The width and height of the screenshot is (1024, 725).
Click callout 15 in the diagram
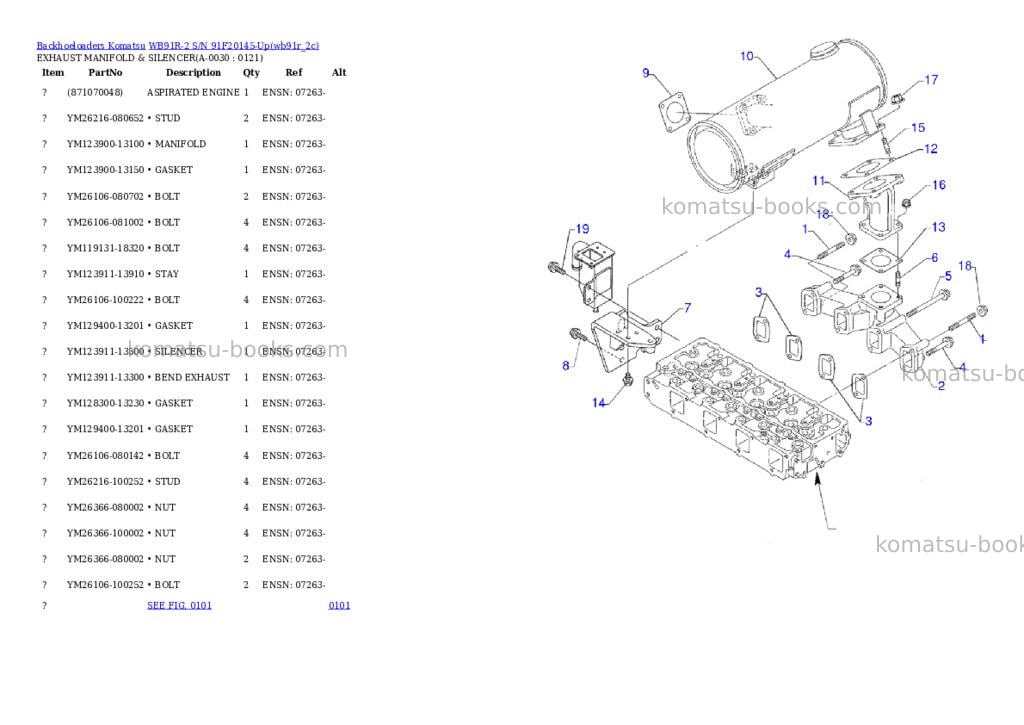918,127
